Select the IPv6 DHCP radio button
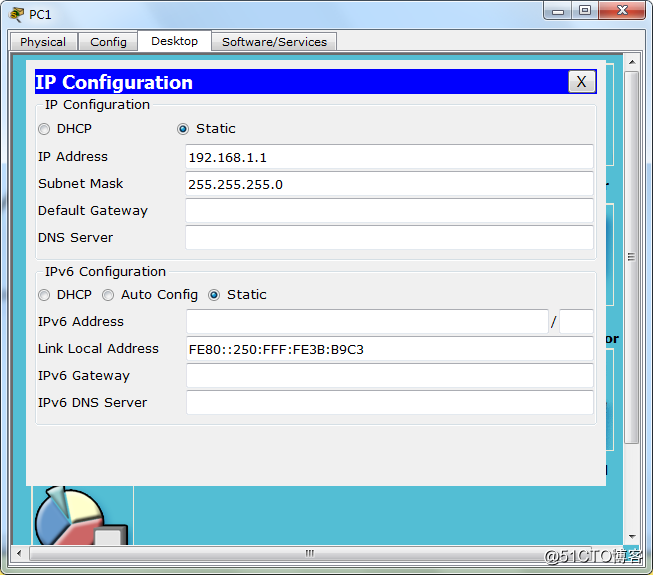 pos(44,295)
